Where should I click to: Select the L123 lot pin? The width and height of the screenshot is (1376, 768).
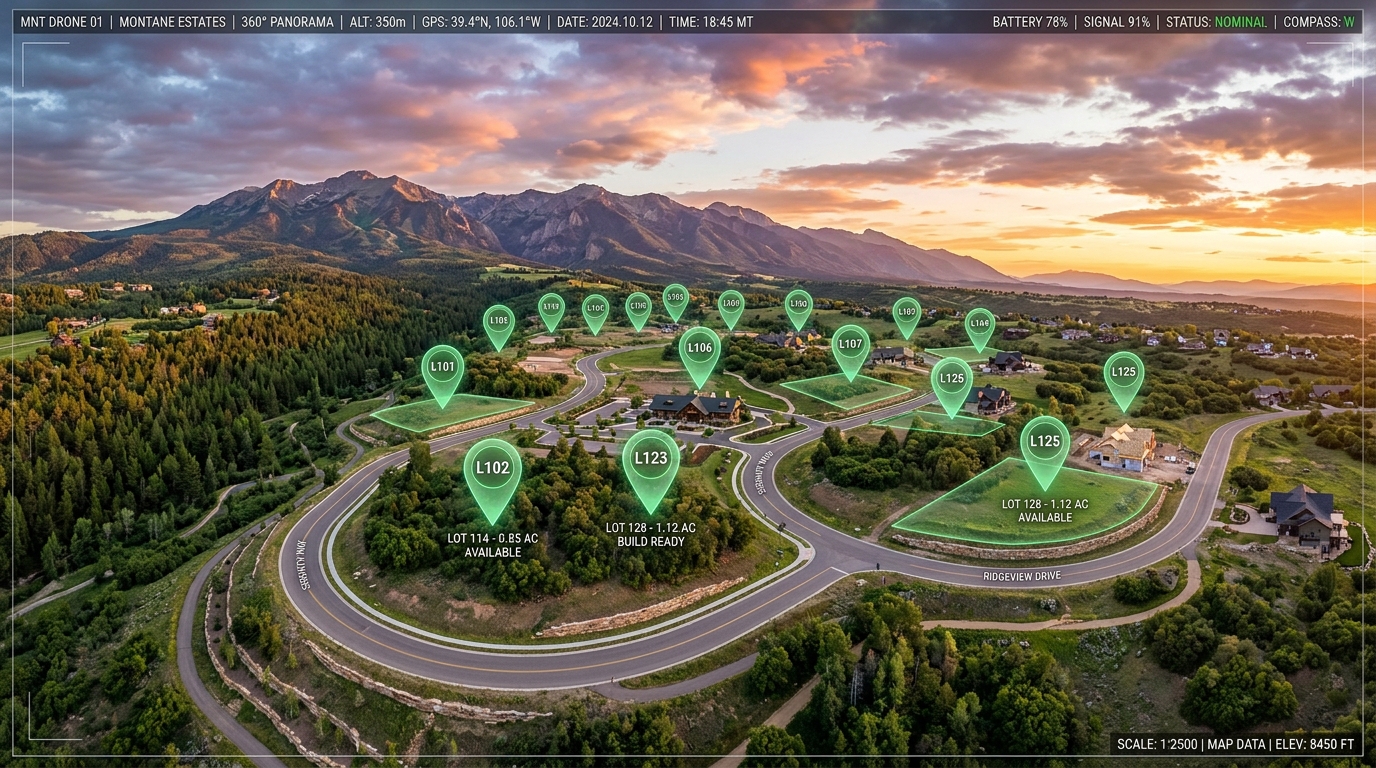[x=651, y=470]
